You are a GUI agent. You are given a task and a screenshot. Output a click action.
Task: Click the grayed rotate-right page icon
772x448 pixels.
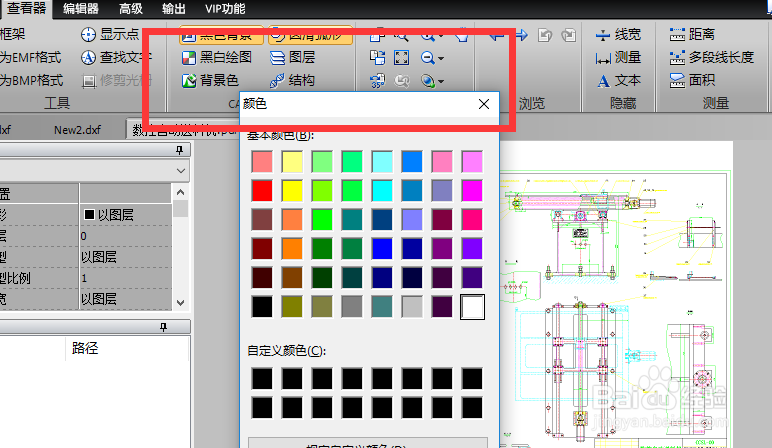click(x=569, y=35)
